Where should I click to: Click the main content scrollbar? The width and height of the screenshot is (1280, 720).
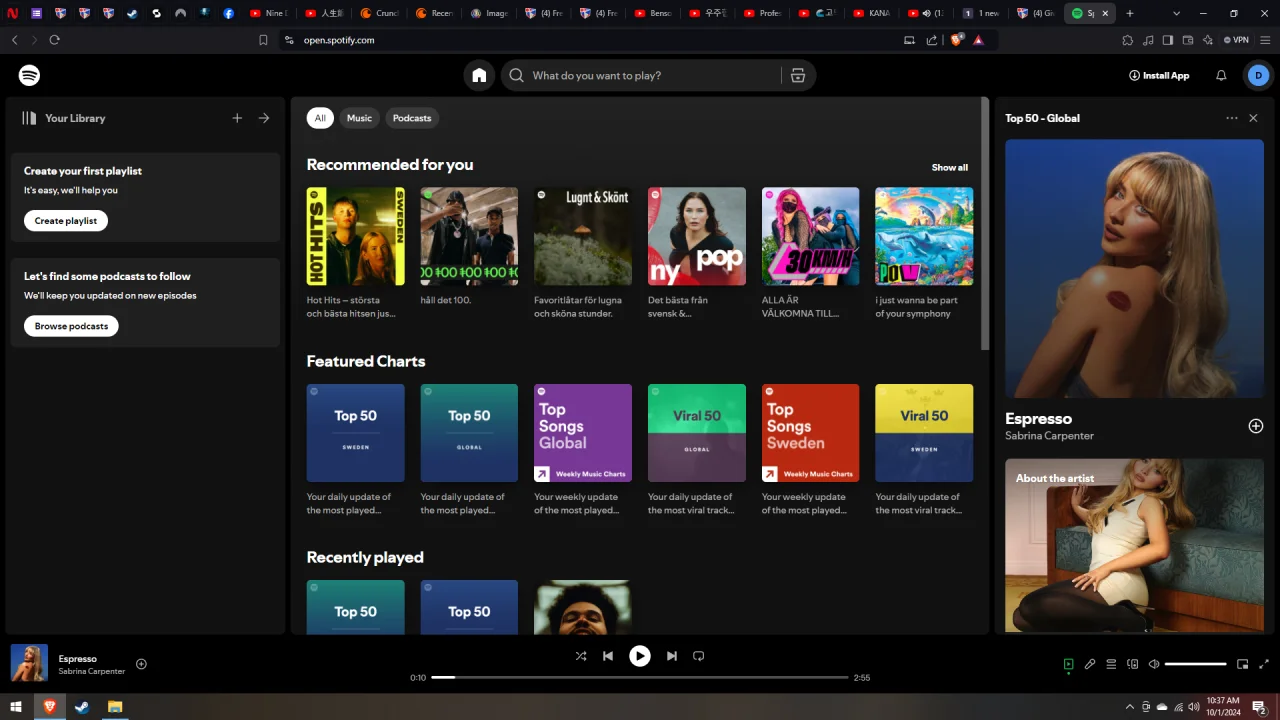[985, 225]
